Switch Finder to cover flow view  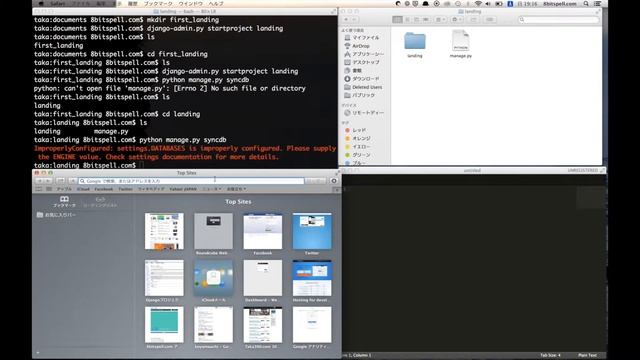(426, 20)
